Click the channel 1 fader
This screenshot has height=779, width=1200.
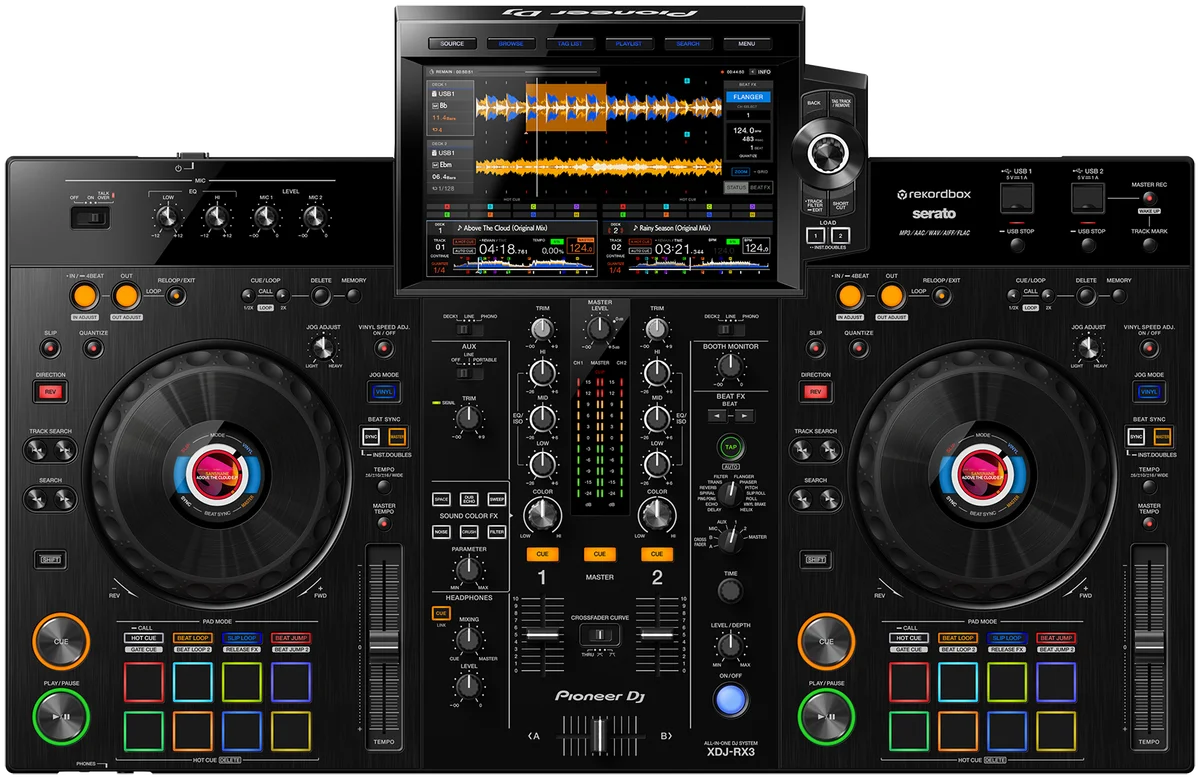click(541, 636)
